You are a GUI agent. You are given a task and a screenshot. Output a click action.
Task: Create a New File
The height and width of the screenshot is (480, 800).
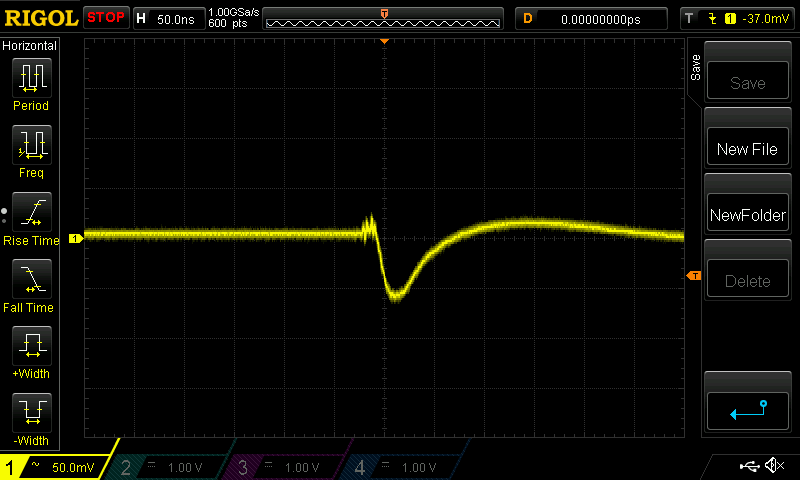click(747, 147)
